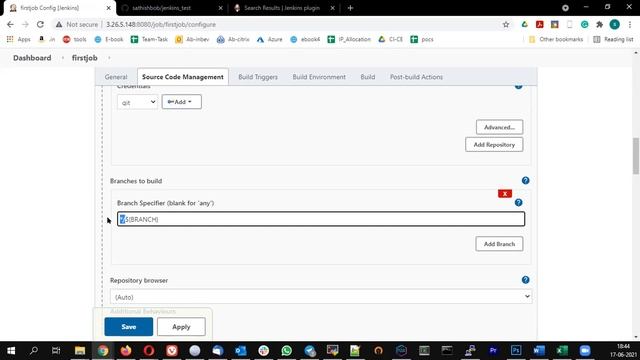Open the IP_Allocation bookmark
Image resolution: width=640 pixels, height=360 pixels.
(x=349, y=39)
